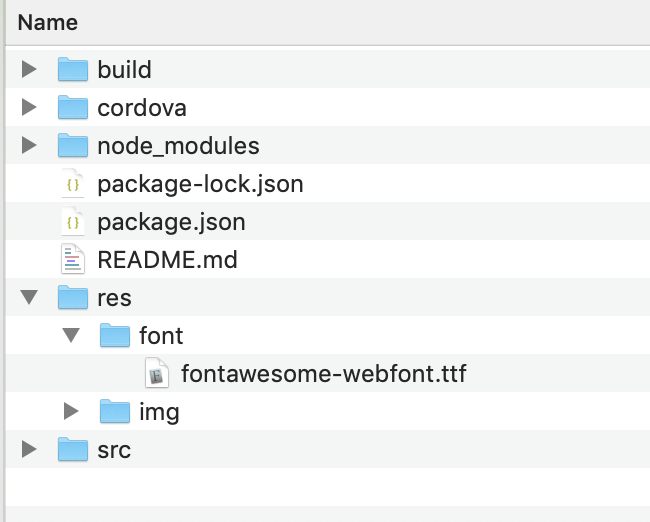Select the fontawesome-webfont.ttf file name
650x522 pixels.
tap(324, 374)
